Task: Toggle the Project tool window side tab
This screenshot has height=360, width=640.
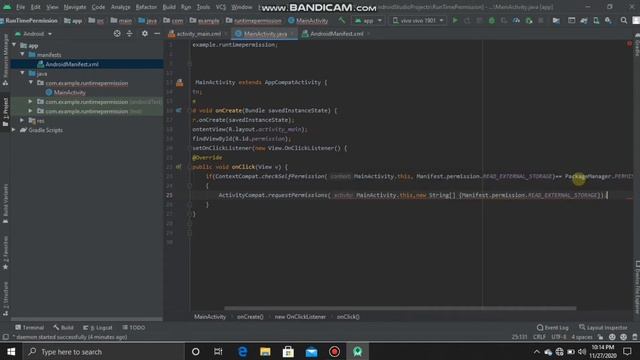Action: 5,112
